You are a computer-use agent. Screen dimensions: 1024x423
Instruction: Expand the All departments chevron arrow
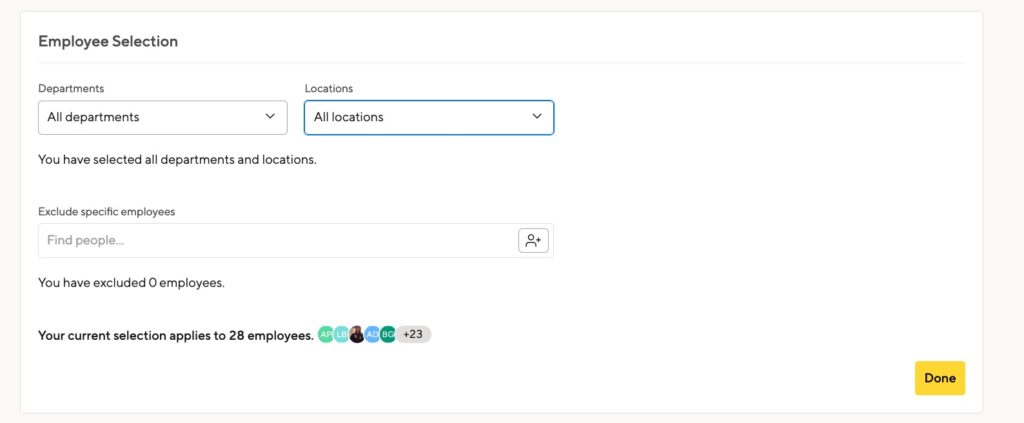click(270, 116)
